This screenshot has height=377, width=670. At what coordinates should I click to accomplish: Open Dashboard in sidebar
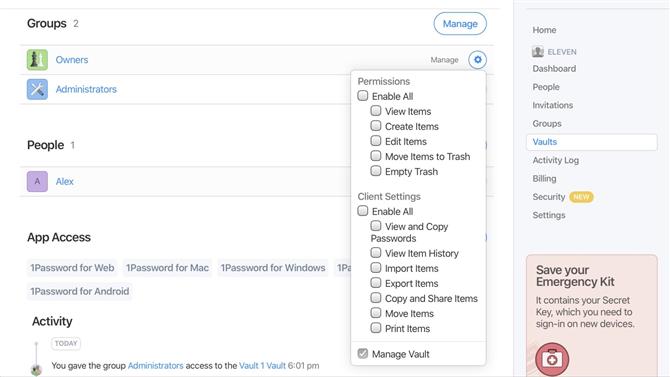pos(554,68)
